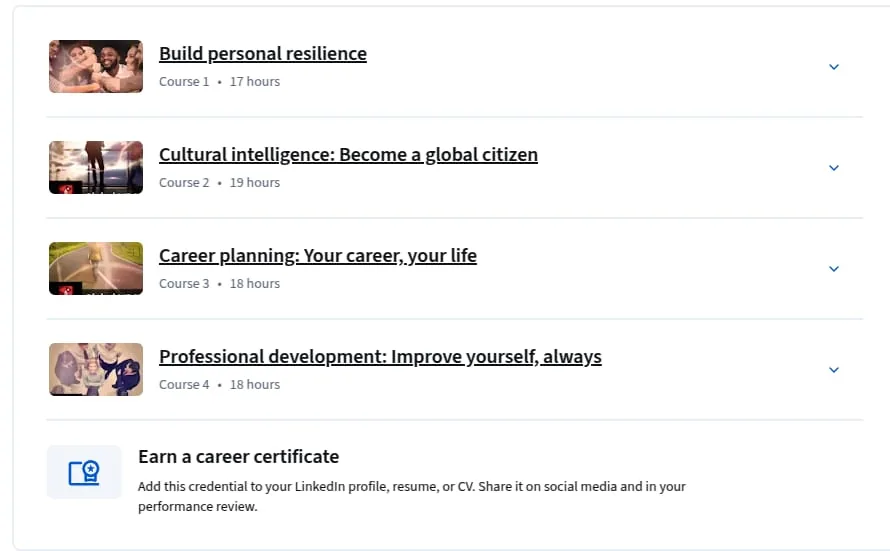Click the Course 1 label
Image resolution: width=890 pixels, height=551 pixels.
tap(184, 82)
